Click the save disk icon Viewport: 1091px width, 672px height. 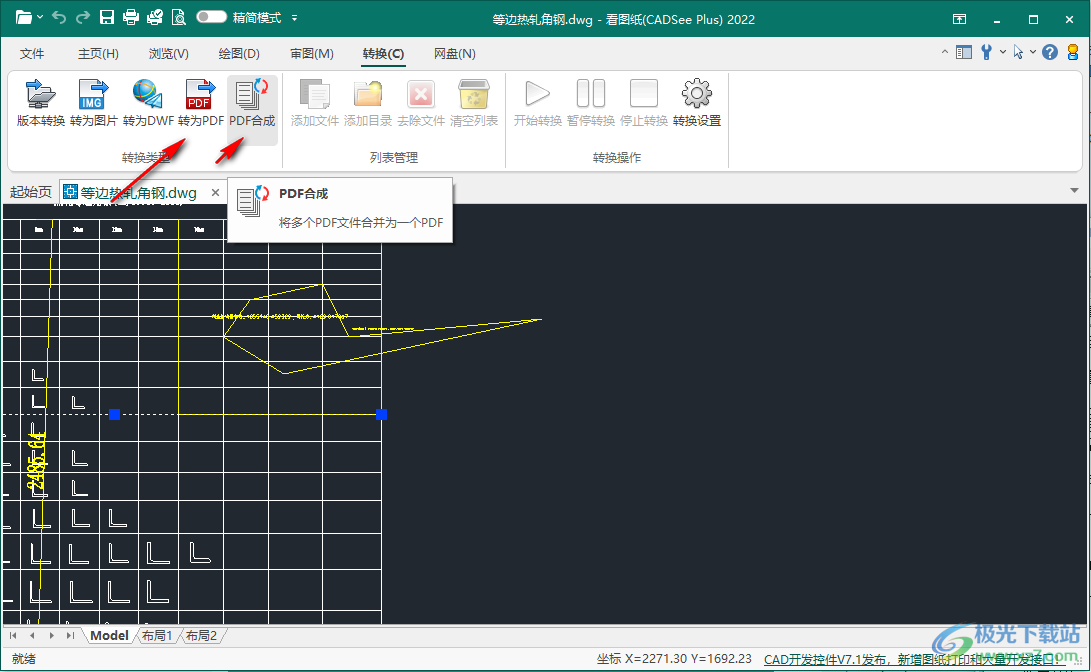[x=106, y=17]
